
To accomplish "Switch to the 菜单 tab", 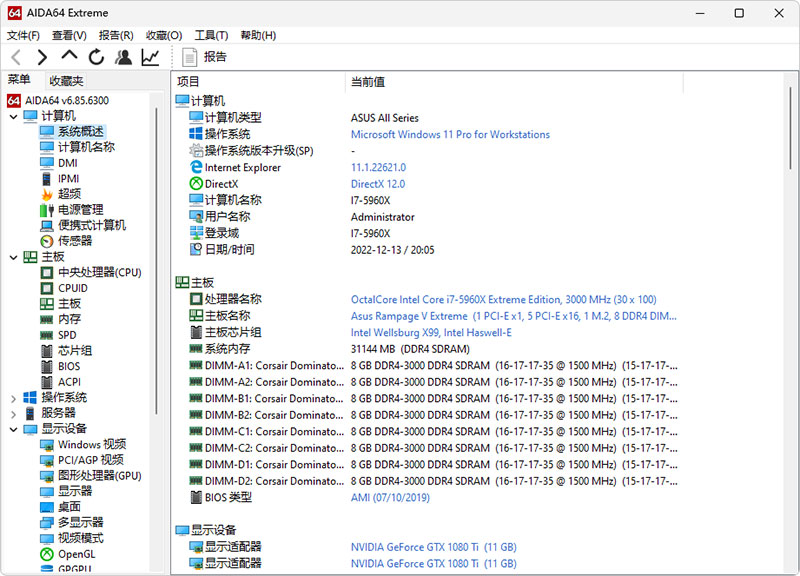I will point(19,80).
